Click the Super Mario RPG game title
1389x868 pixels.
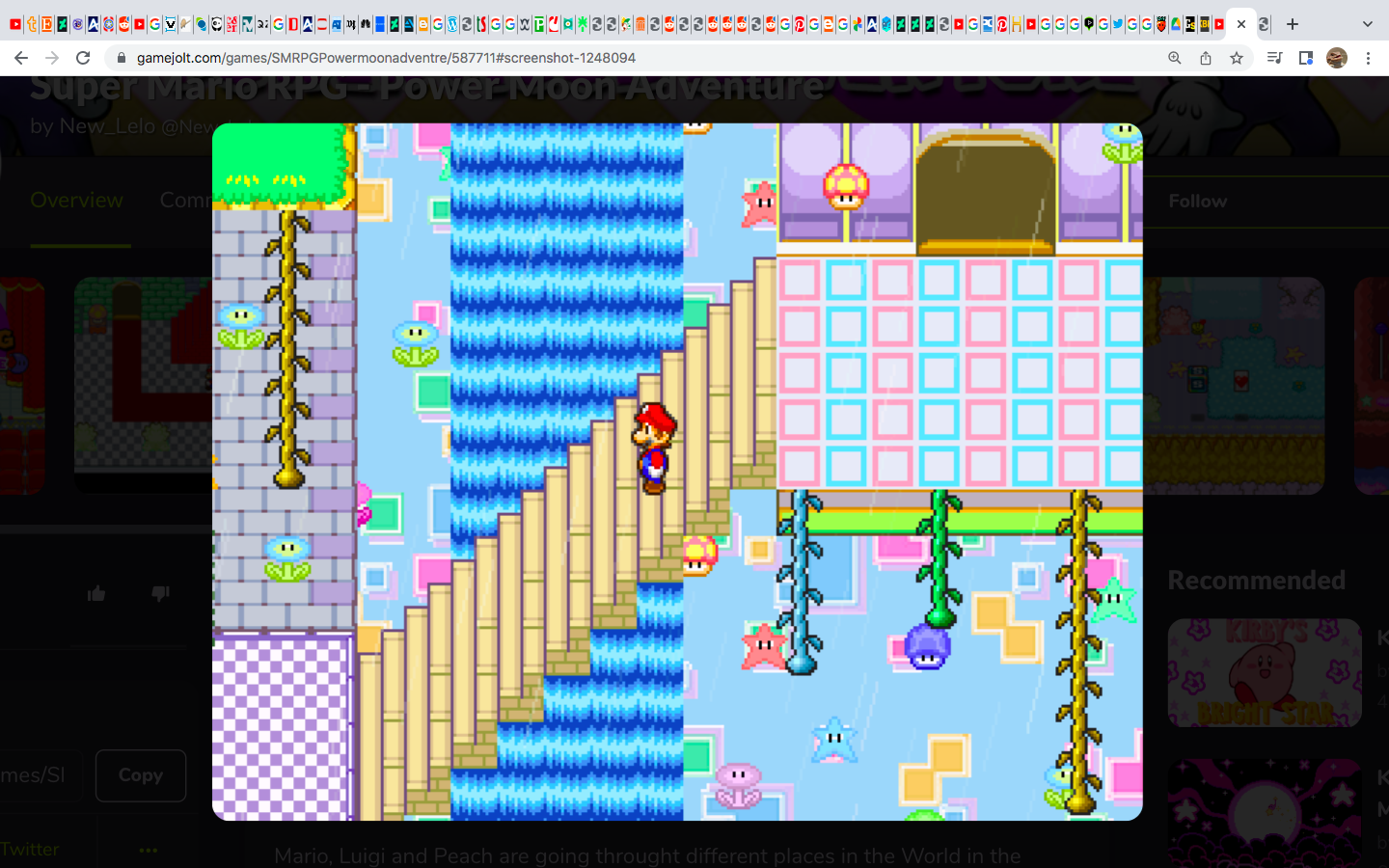tap(427, 89)
